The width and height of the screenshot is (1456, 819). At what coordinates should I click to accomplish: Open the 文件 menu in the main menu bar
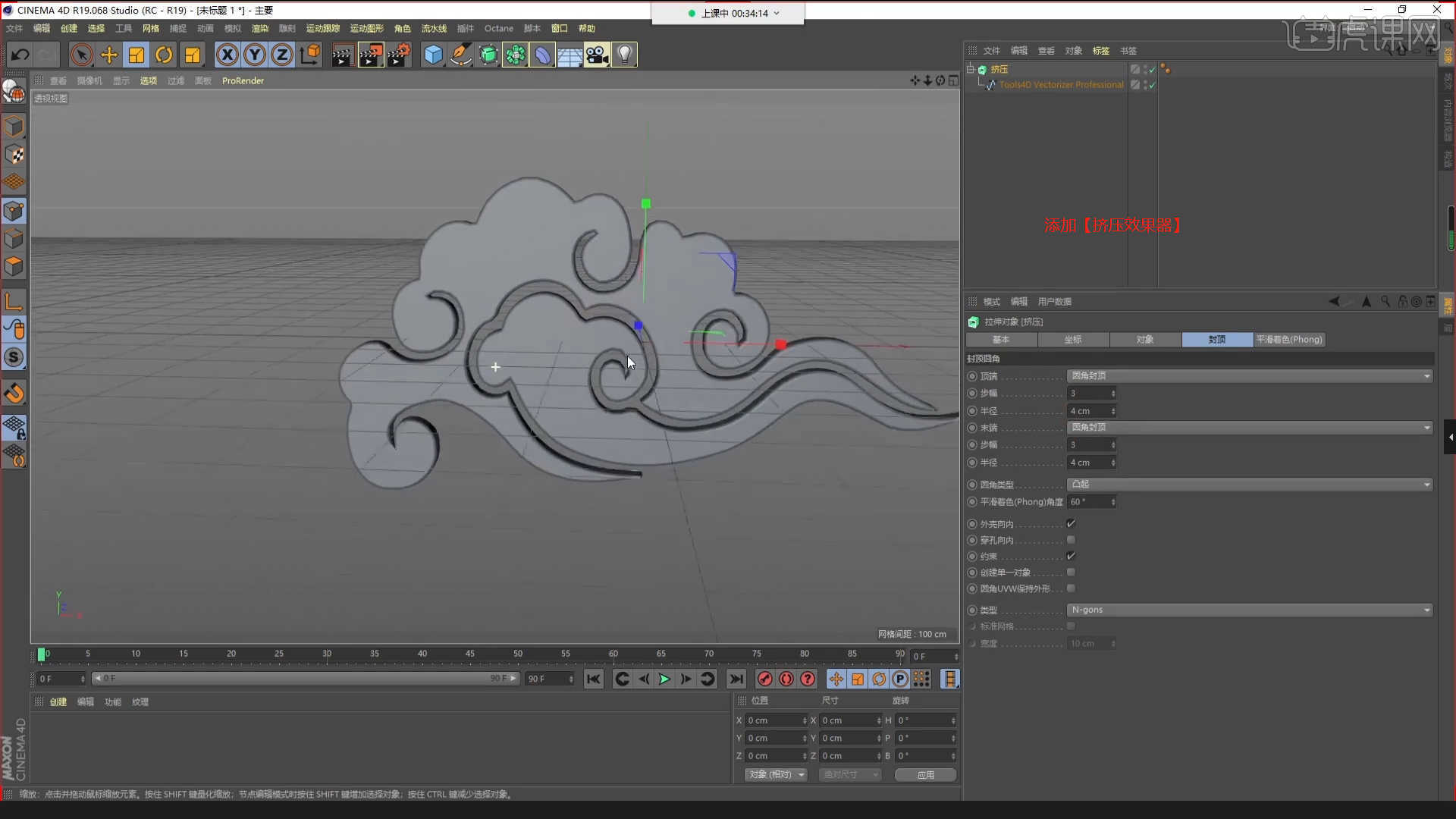pyautogui.click(x=14, y=28)
